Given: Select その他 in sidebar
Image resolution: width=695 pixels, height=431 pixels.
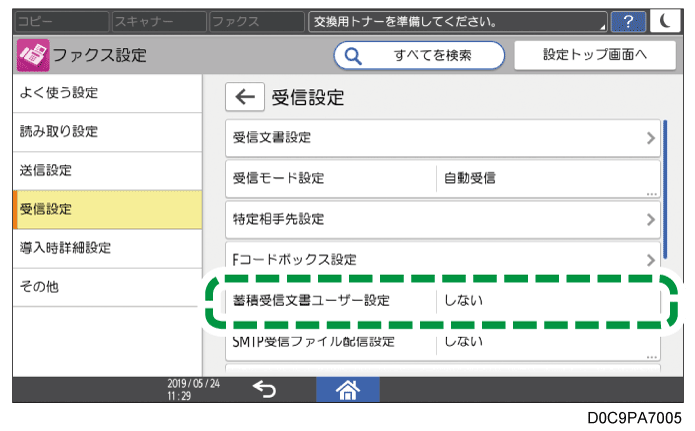Looking at the screenshot, I should point(107,287).
